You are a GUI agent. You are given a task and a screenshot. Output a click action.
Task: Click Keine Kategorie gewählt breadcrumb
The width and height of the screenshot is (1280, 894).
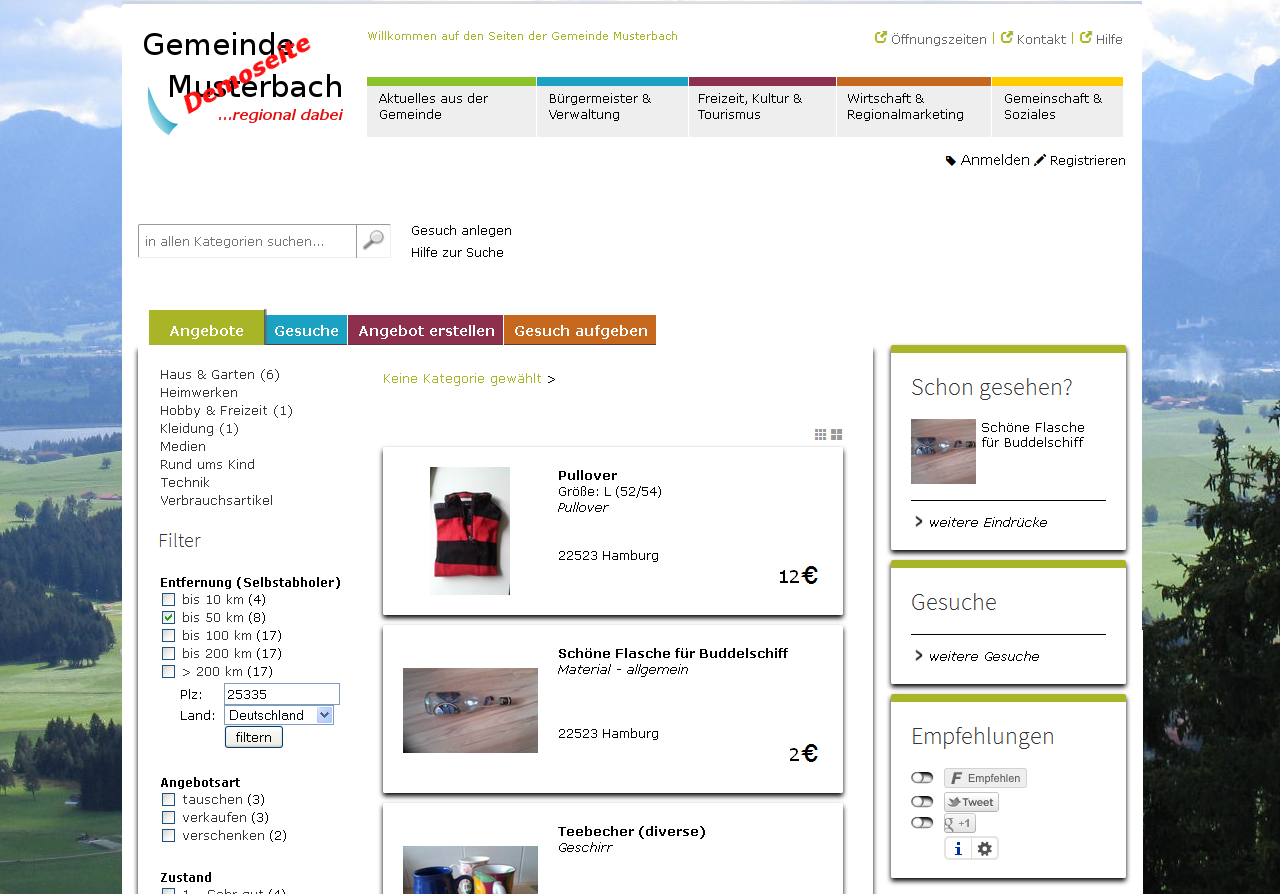coord(462,379)
